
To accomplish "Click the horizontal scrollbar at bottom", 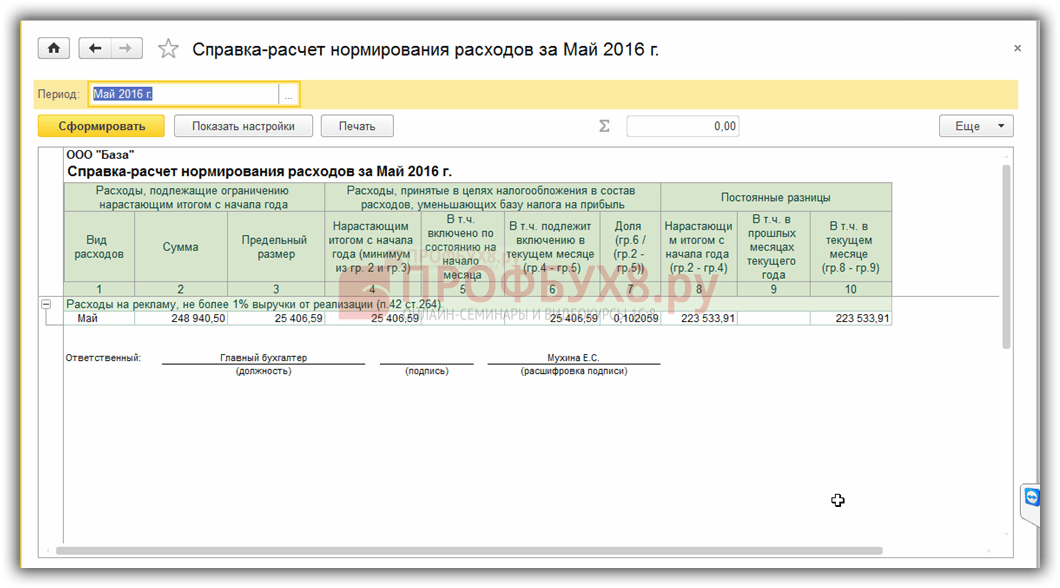I will point(470,550).
